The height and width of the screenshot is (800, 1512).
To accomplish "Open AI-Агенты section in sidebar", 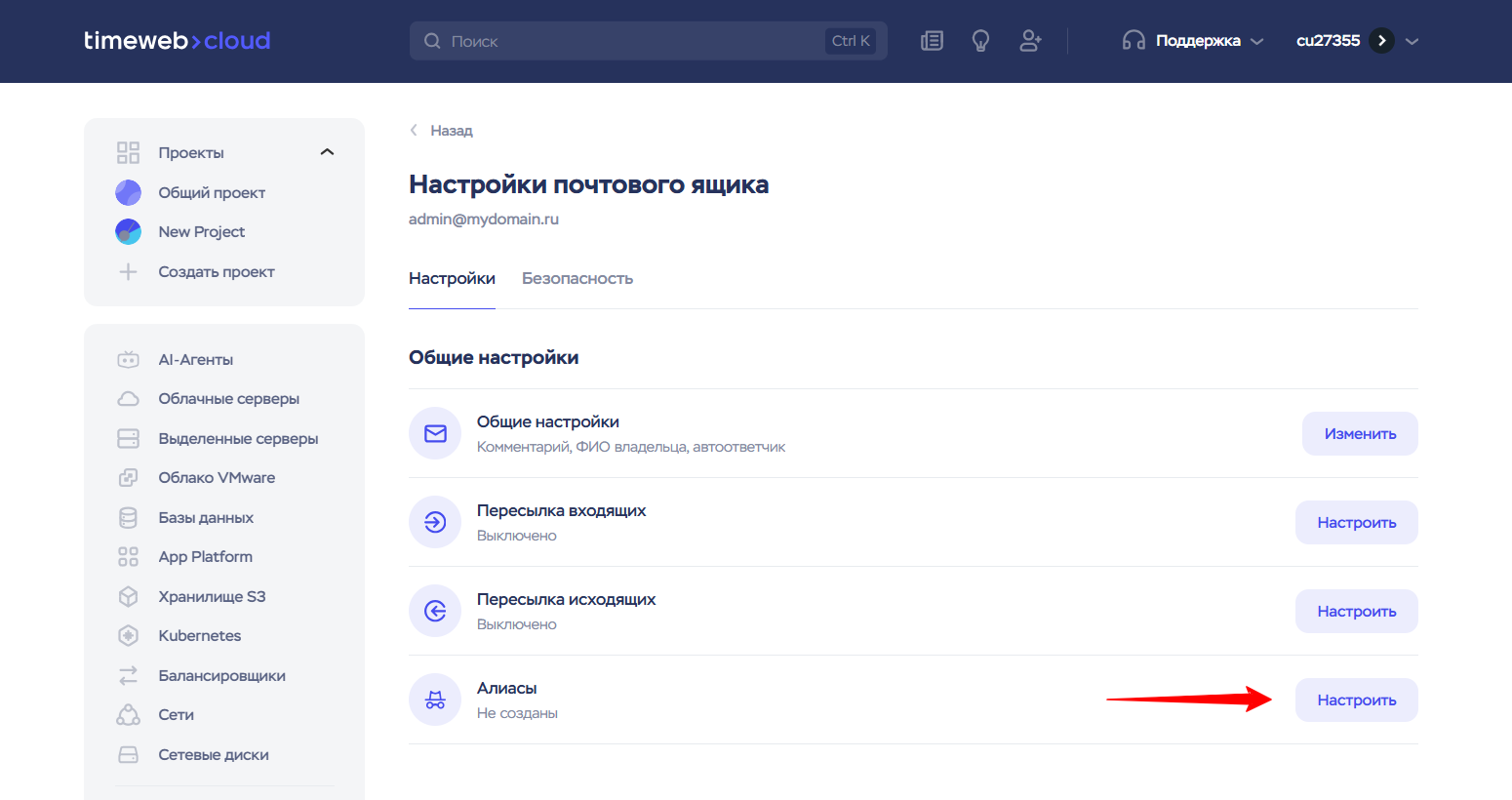I will click(x=195, y=359).
